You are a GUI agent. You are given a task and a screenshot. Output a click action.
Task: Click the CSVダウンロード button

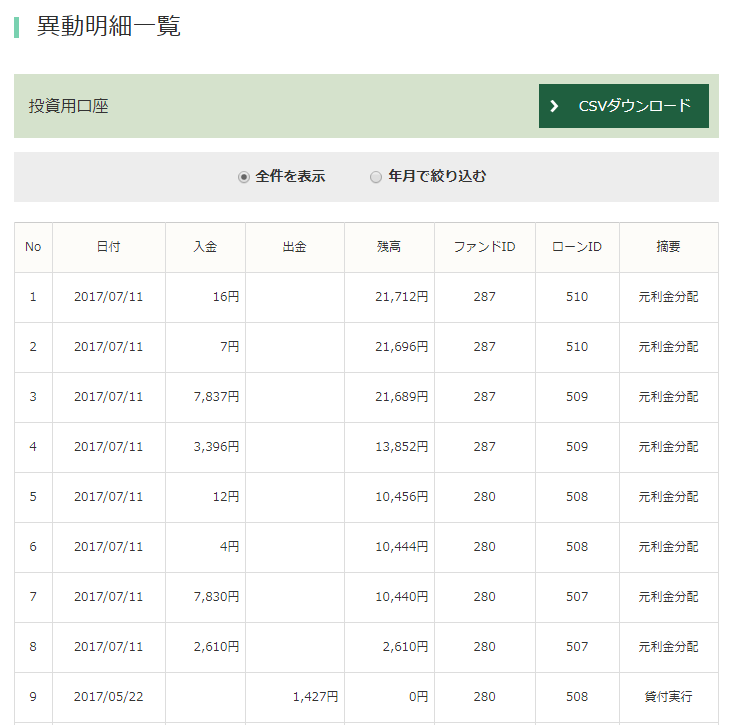click(x=623, y=106)
